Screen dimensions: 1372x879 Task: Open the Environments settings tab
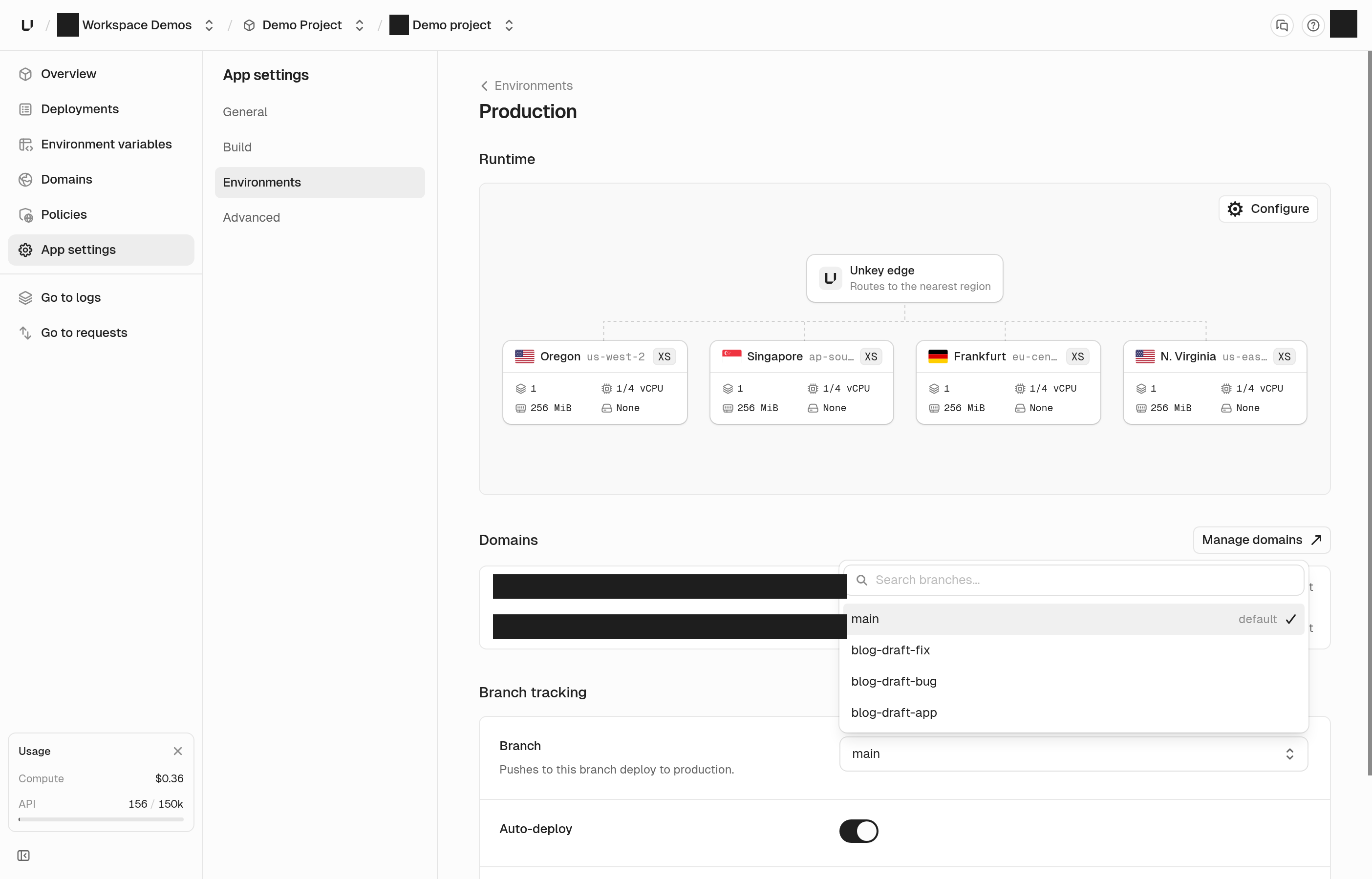click(x=320, y=183)
